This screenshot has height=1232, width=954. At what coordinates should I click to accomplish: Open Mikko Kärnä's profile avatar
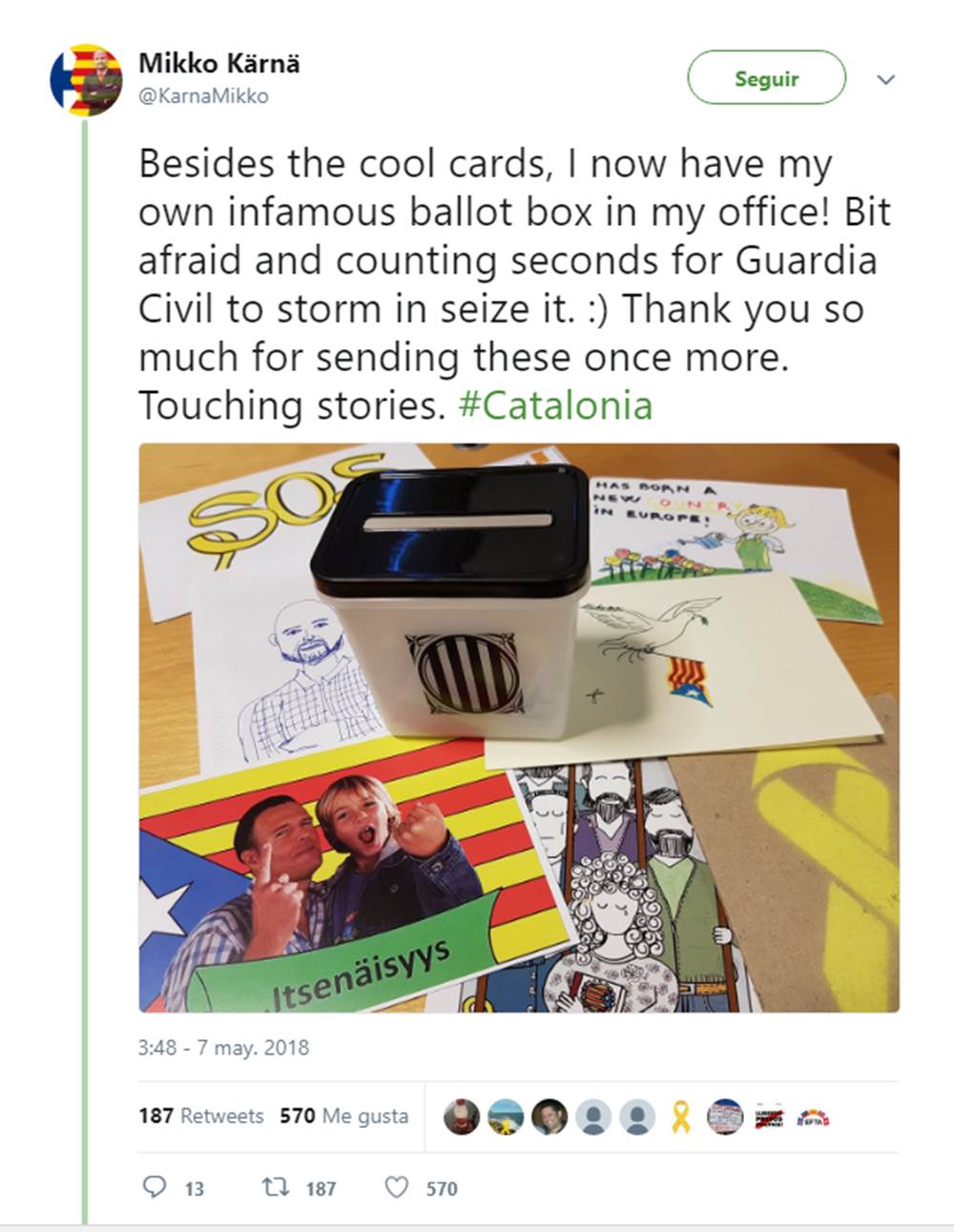click(x=86, y=79)
